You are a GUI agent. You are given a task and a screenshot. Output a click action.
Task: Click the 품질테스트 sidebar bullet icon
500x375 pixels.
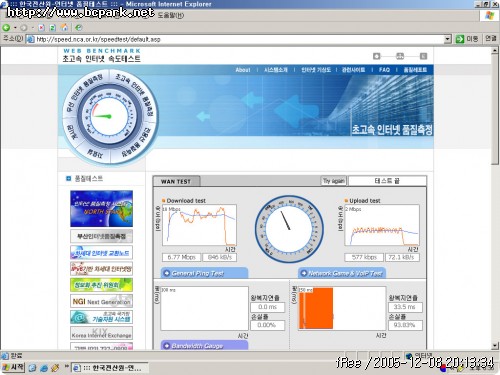[68, 179]
